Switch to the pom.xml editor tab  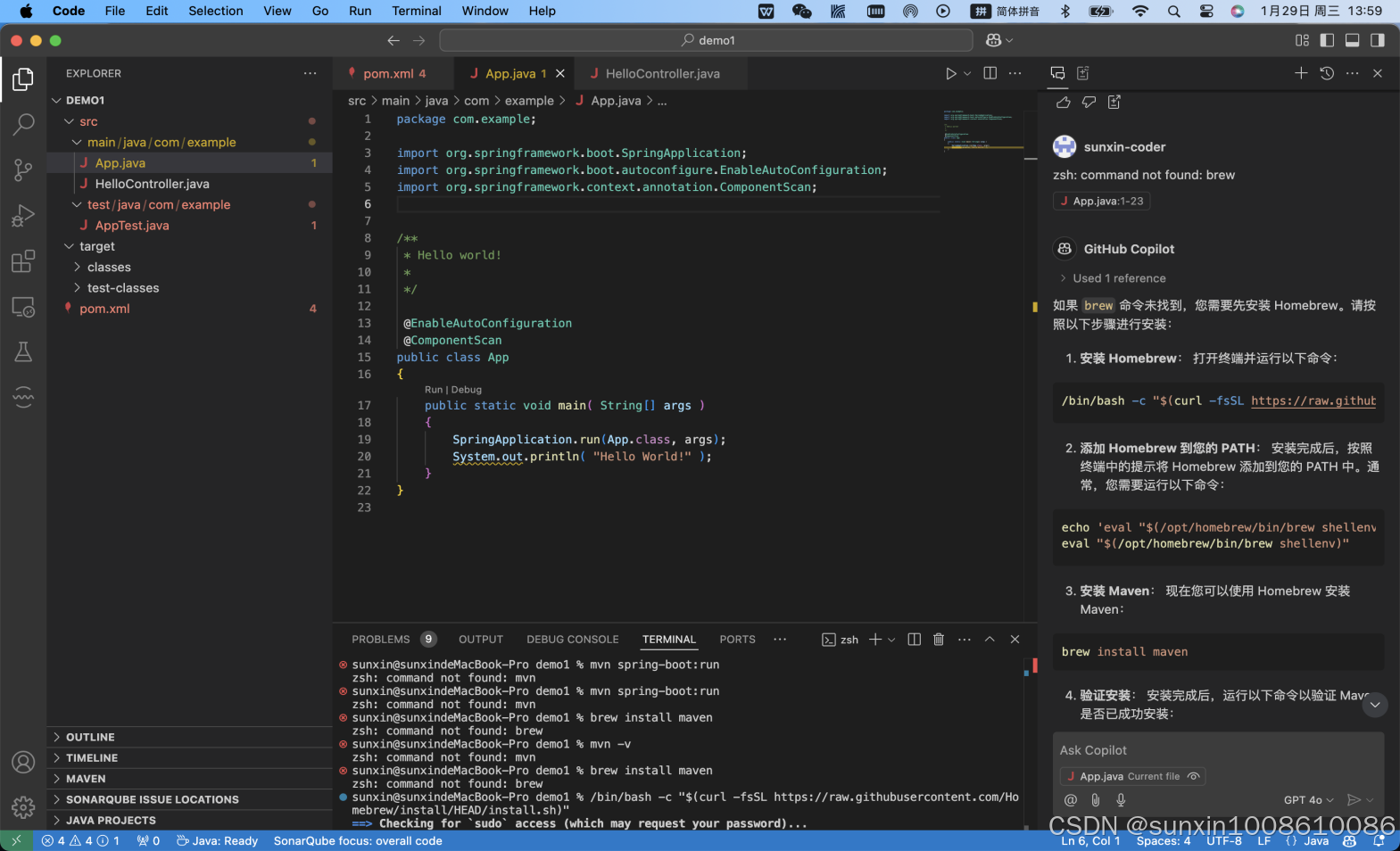coord(393,73)
